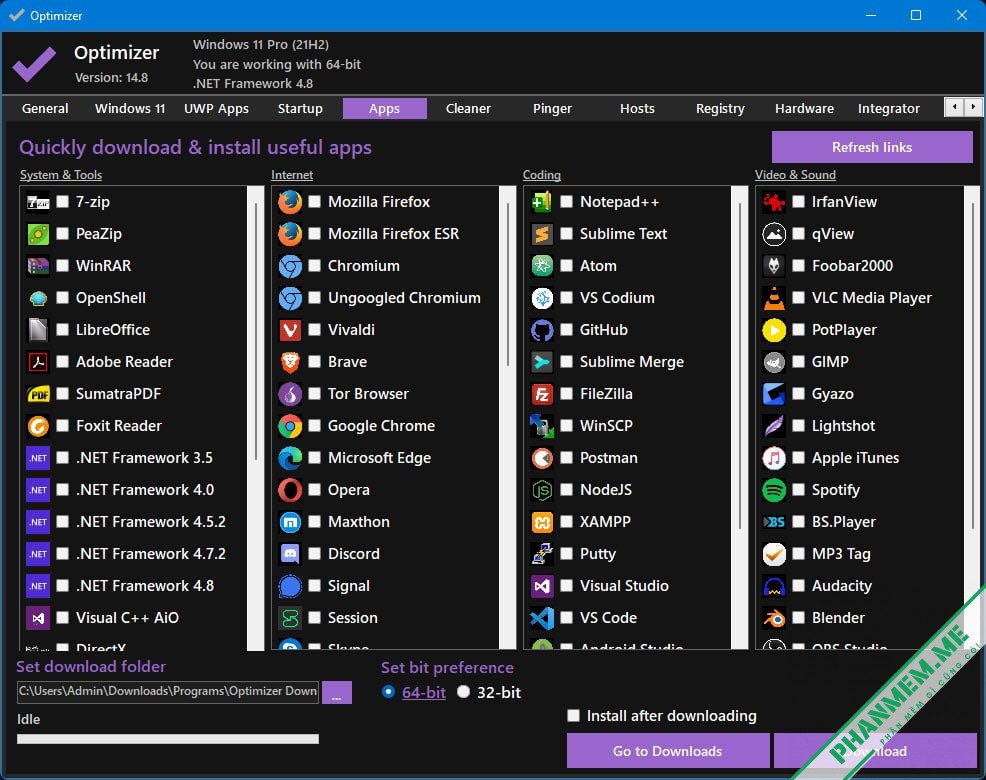Enable Install after downloading

point(573,716)
